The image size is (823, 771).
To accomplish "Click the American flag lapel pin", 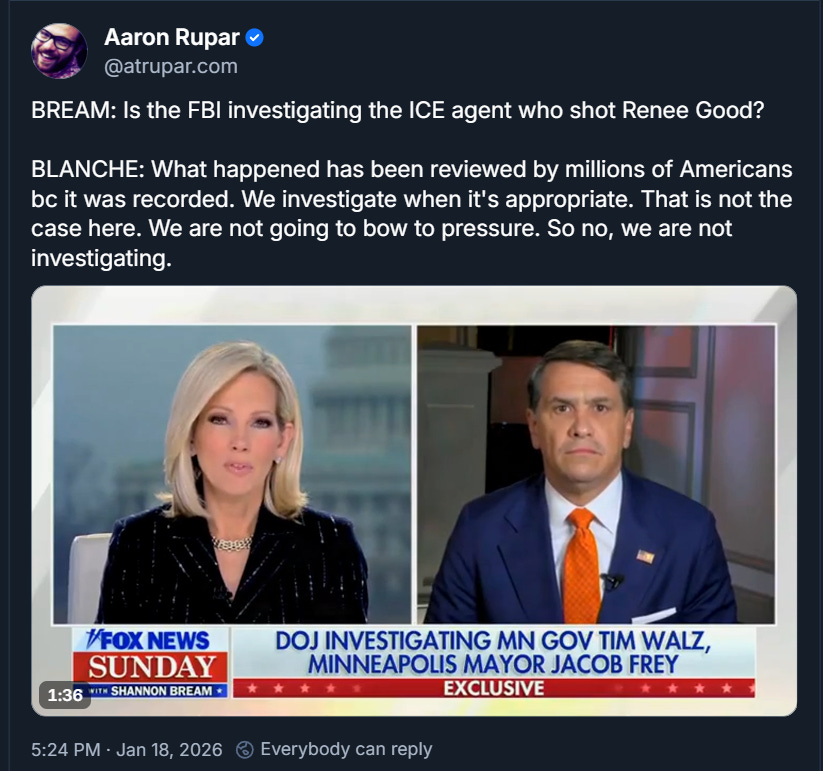I will click(x=645, y=556).
